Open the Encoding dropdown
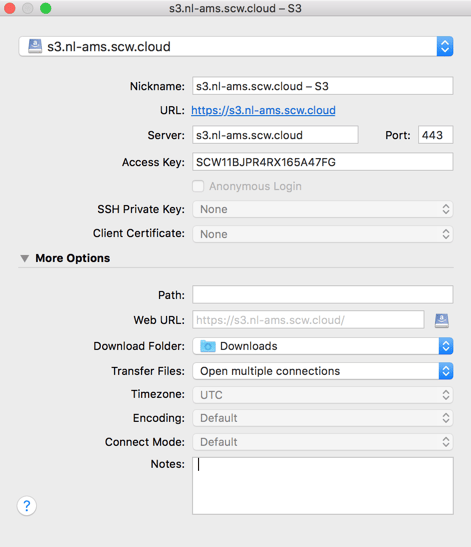Screen dimensions: 471x547 coord(323,418)
